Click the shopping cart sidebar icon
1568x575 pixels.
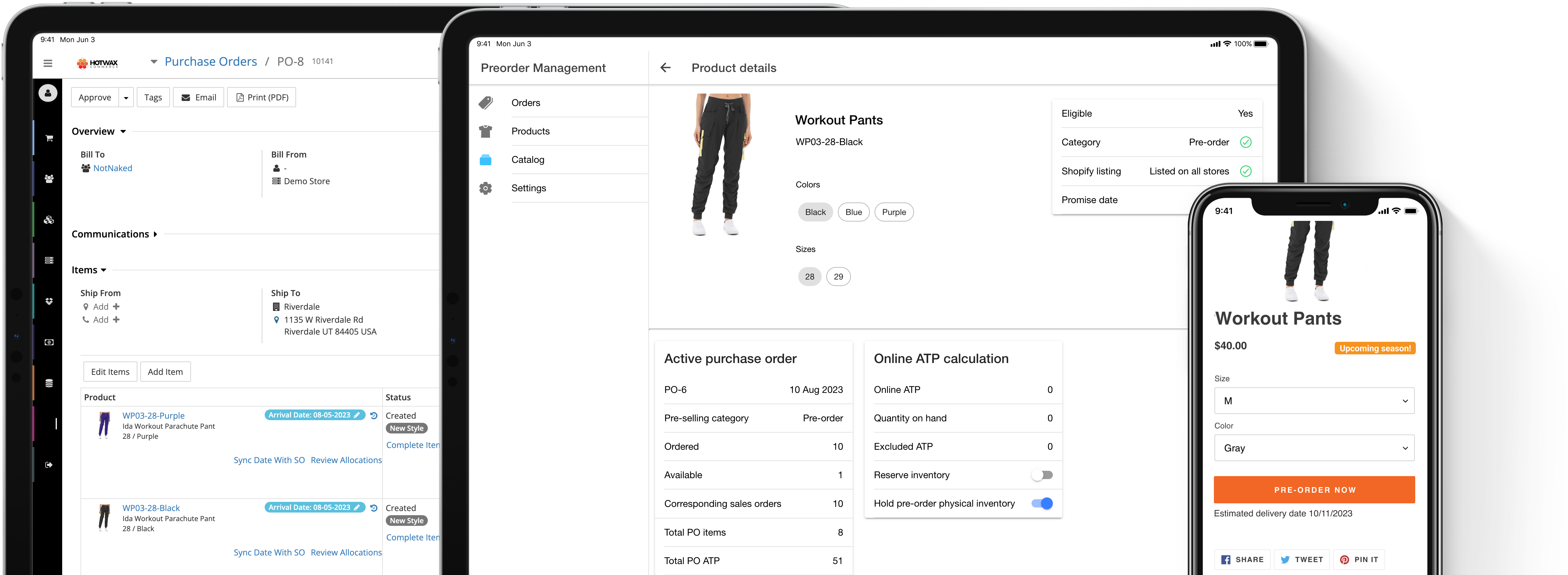click(49, 138)
